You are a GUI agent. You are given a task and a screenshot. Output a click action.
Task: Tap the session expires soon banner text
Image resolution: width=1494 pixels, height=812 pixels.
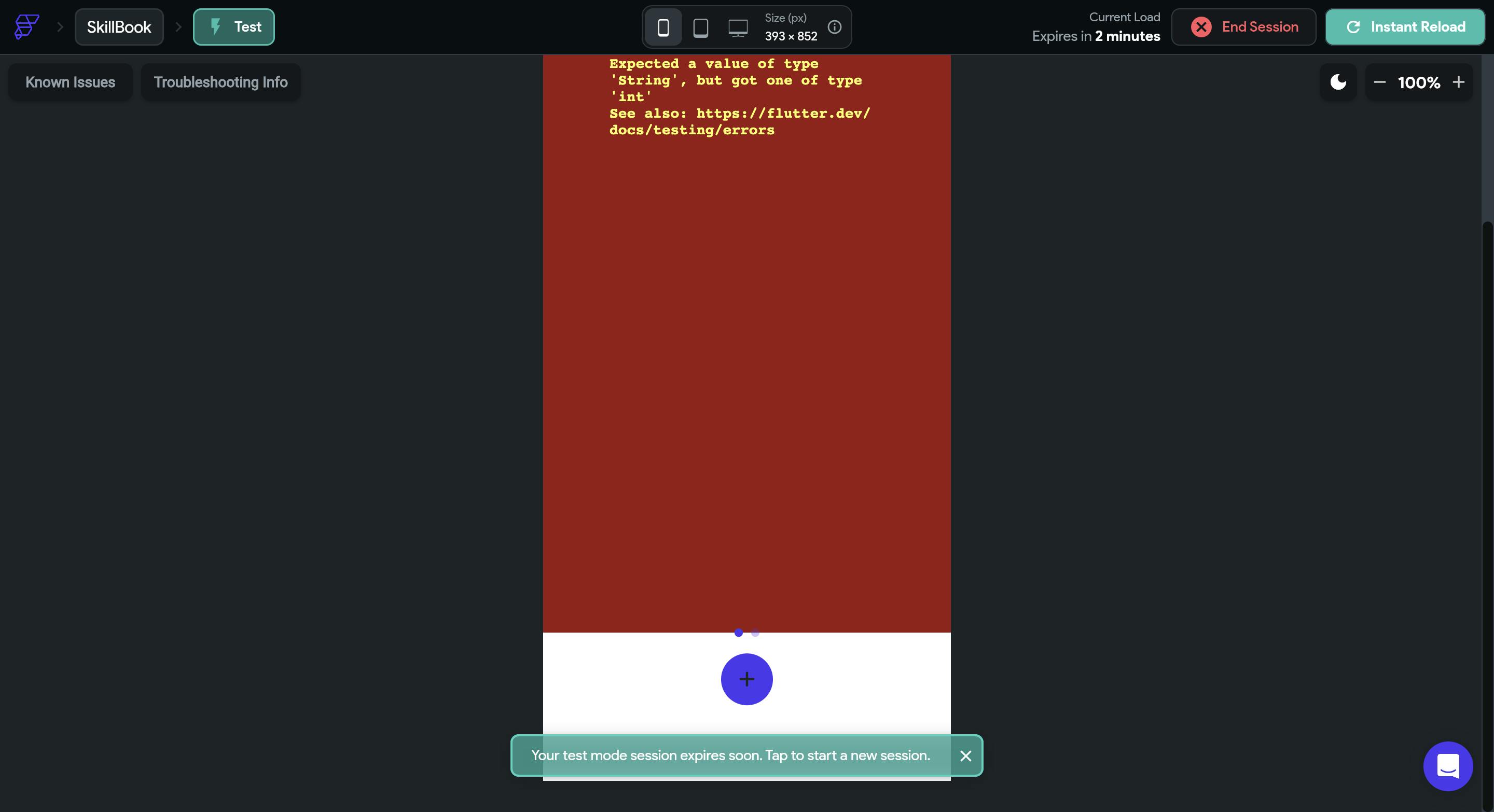click(x=730, y=756)
